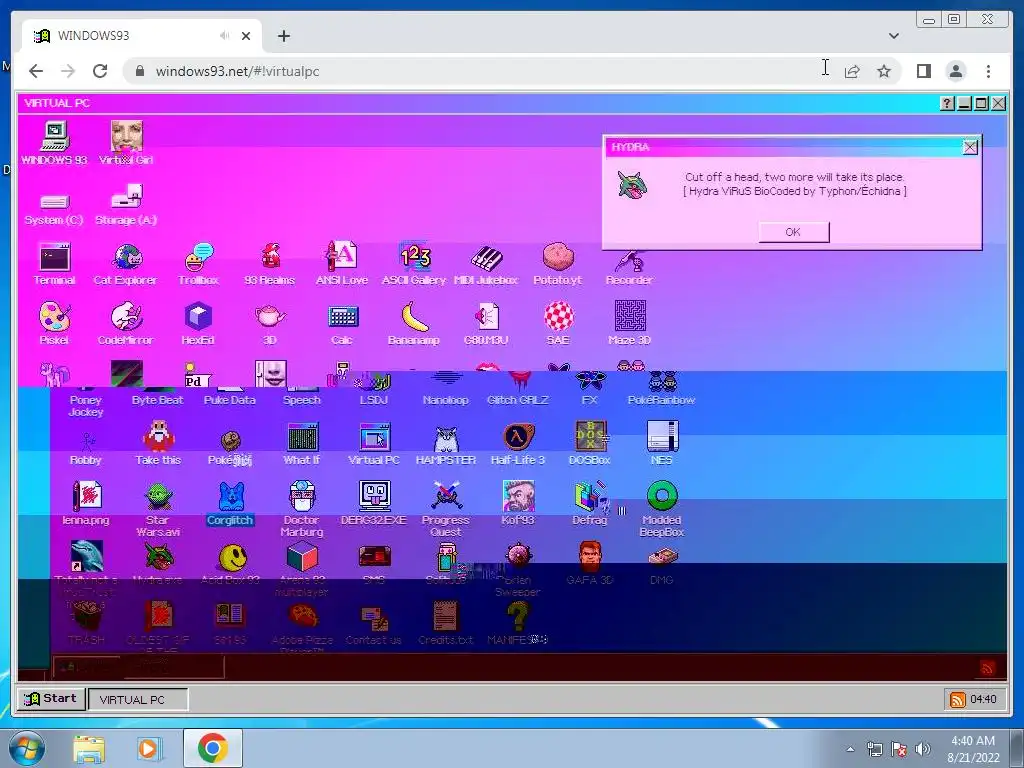
Task: Open the Kof93 icon
Action: 518,496
